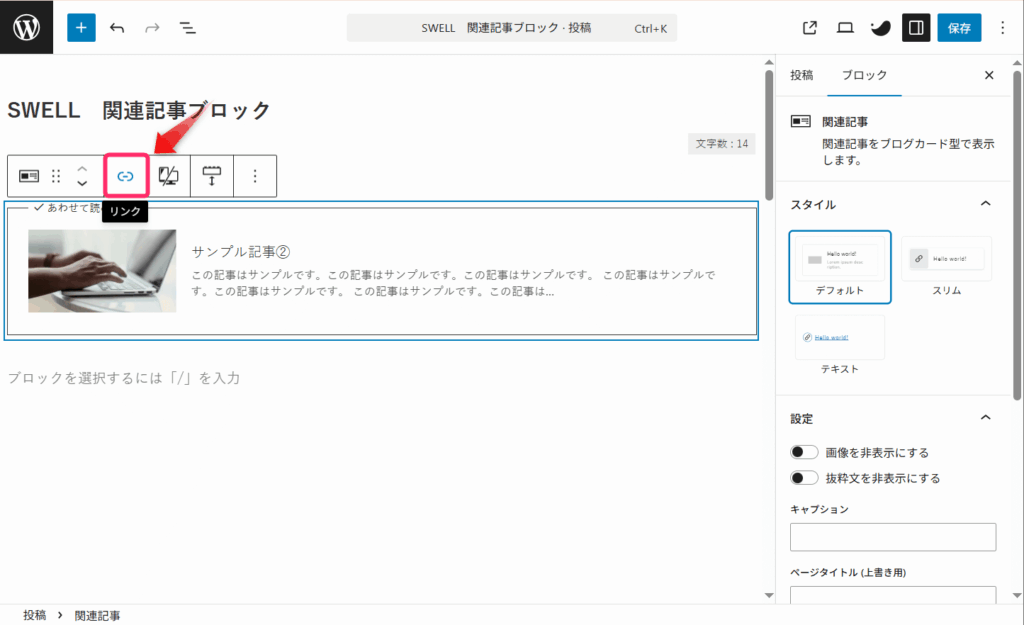Click the editor canvas vertical scrollbar

[x=769, y=135]
